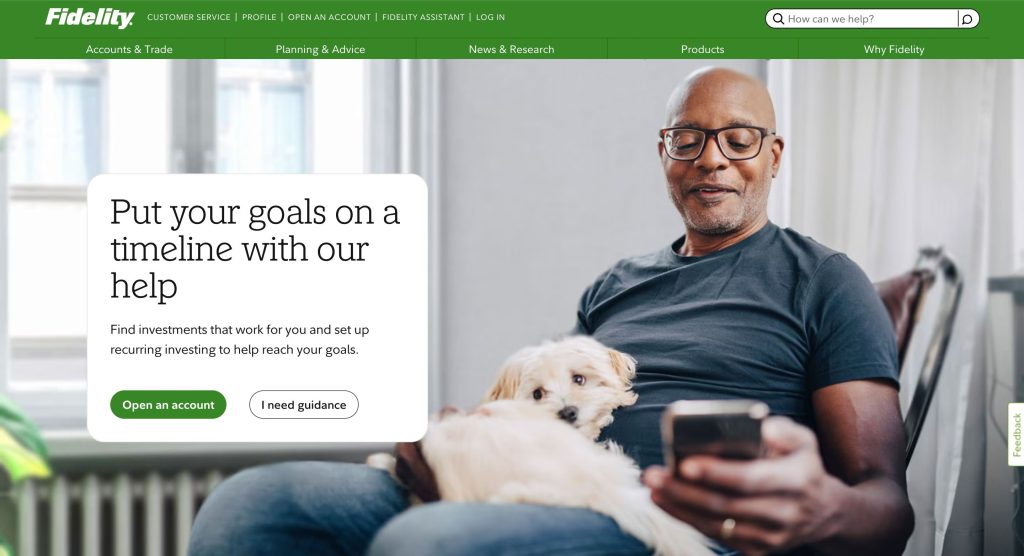Expand the Planning & Advice menu

pyautogui.click(x=320, y=49)
